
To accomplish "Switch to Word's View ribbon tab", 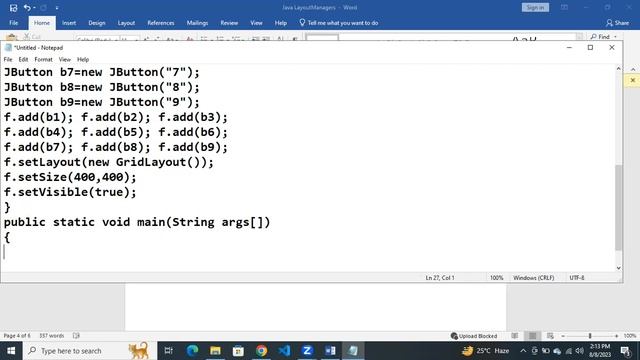I will pos(256,23).
